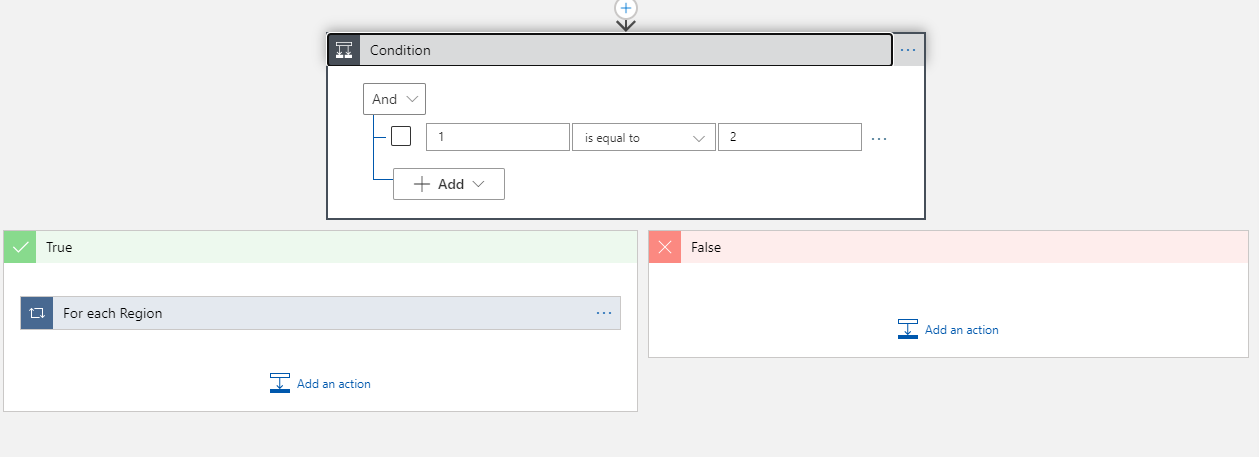
Task: Tick the condition row checkbox
Action: pyautogui.click(x=401, y=137)
